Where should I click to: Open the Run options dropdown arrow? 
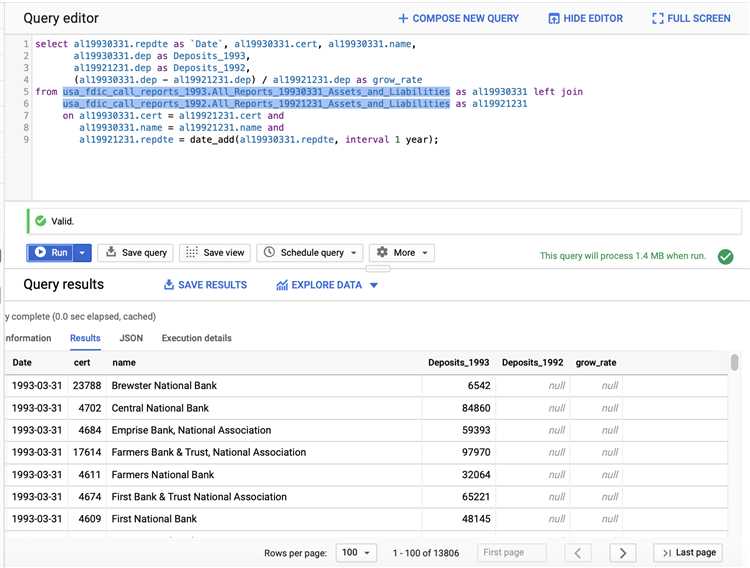coord(82,252)
